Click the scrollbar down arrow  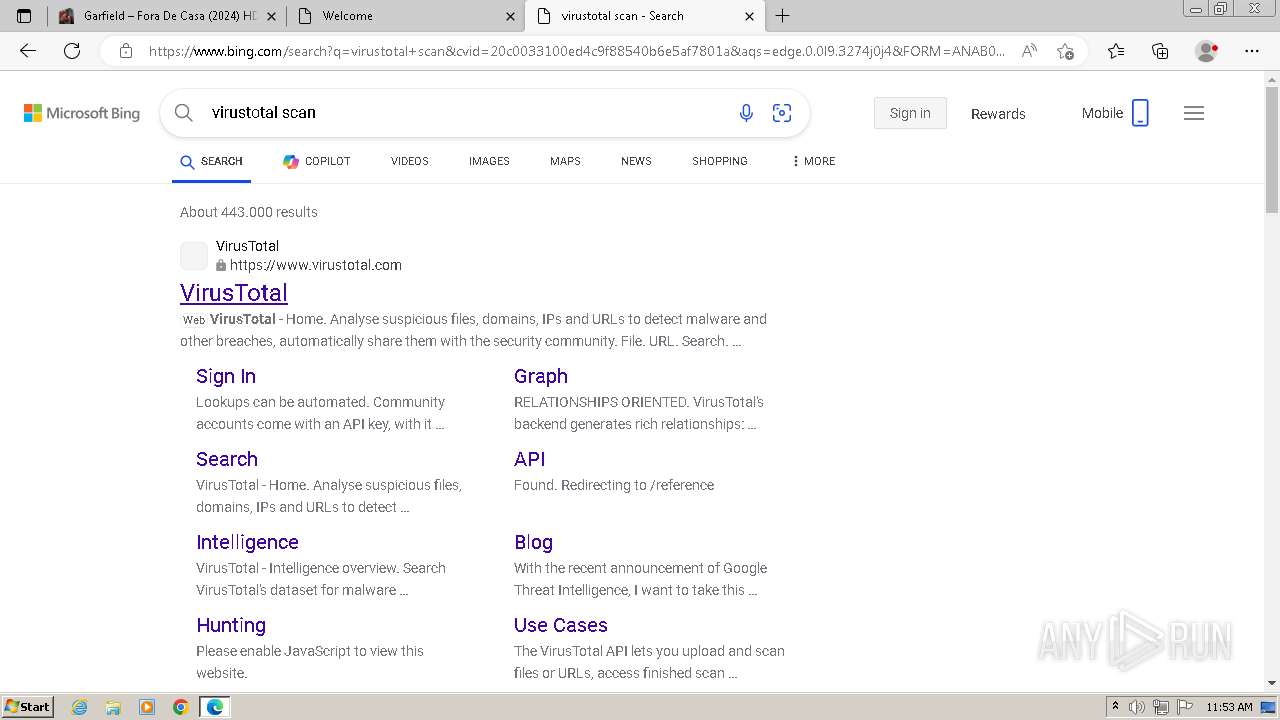[x=1272, y=684]
